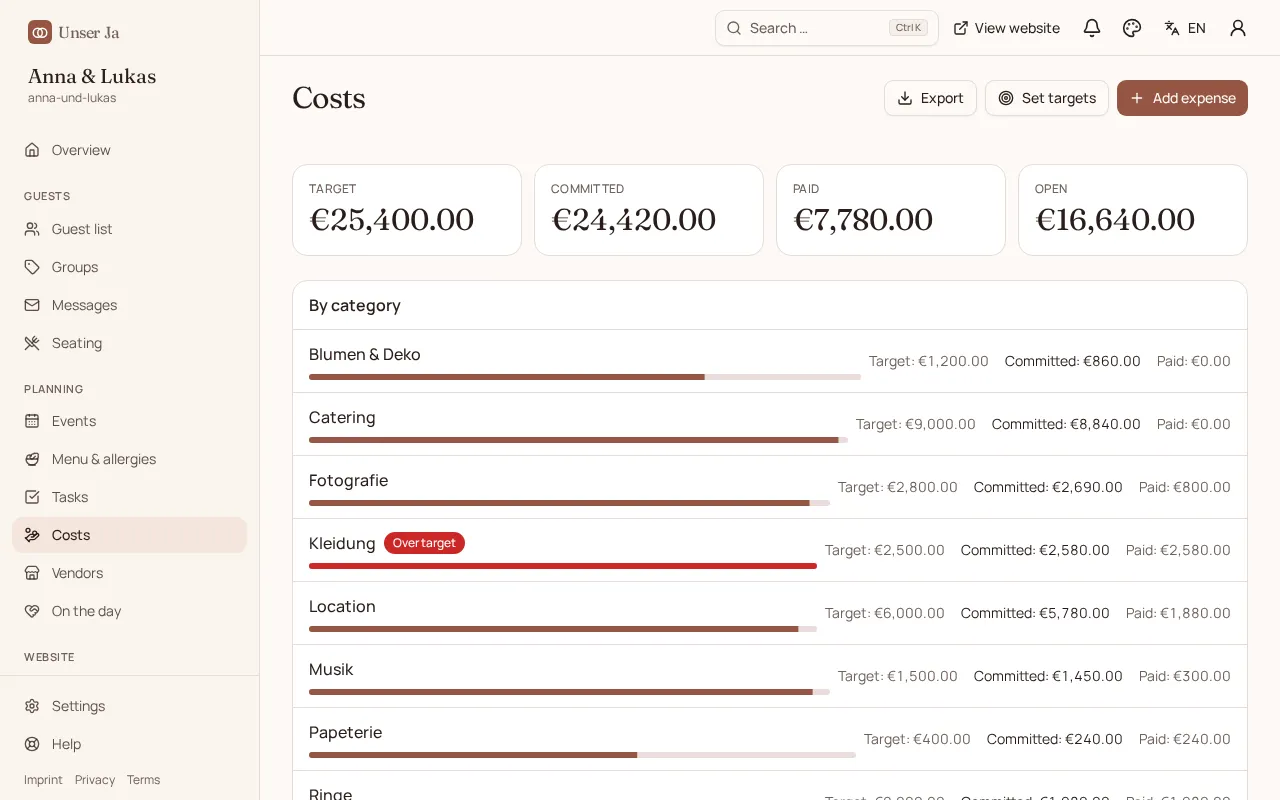Click the Messages envelope icon
Screen dimensions: 1280x800
click(32, 305)
